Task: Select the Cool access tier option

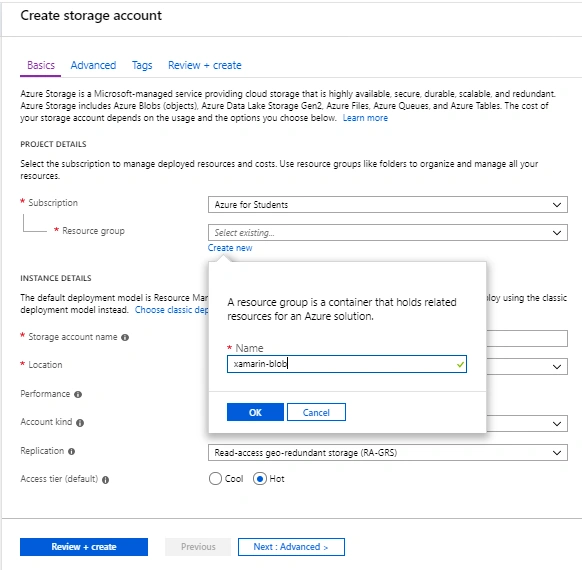Action: pos(215,479)
